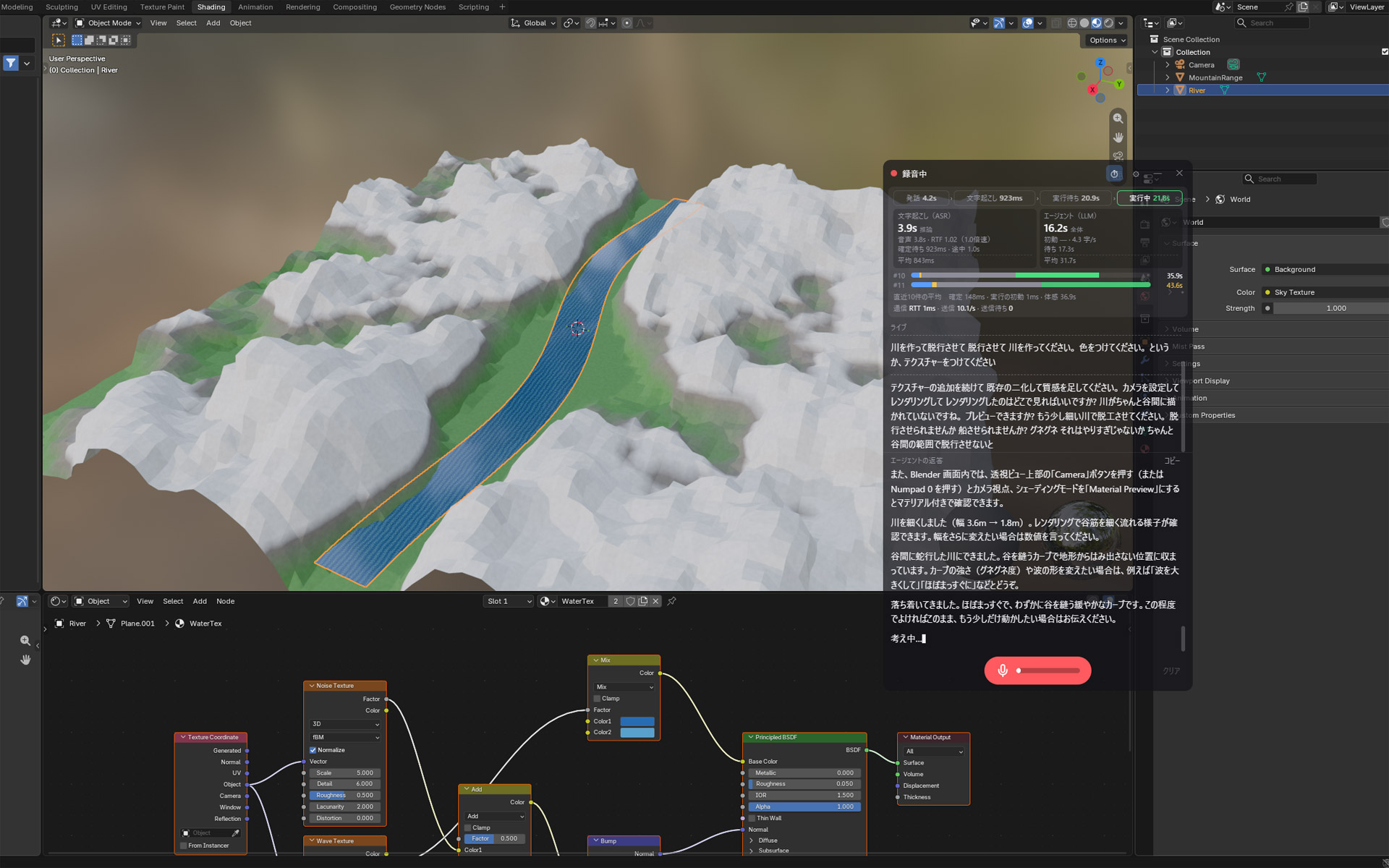1389x868 pixels.
Task: Click MountainRange mesh data icon in outliner
Action: tap(1261, 77)
